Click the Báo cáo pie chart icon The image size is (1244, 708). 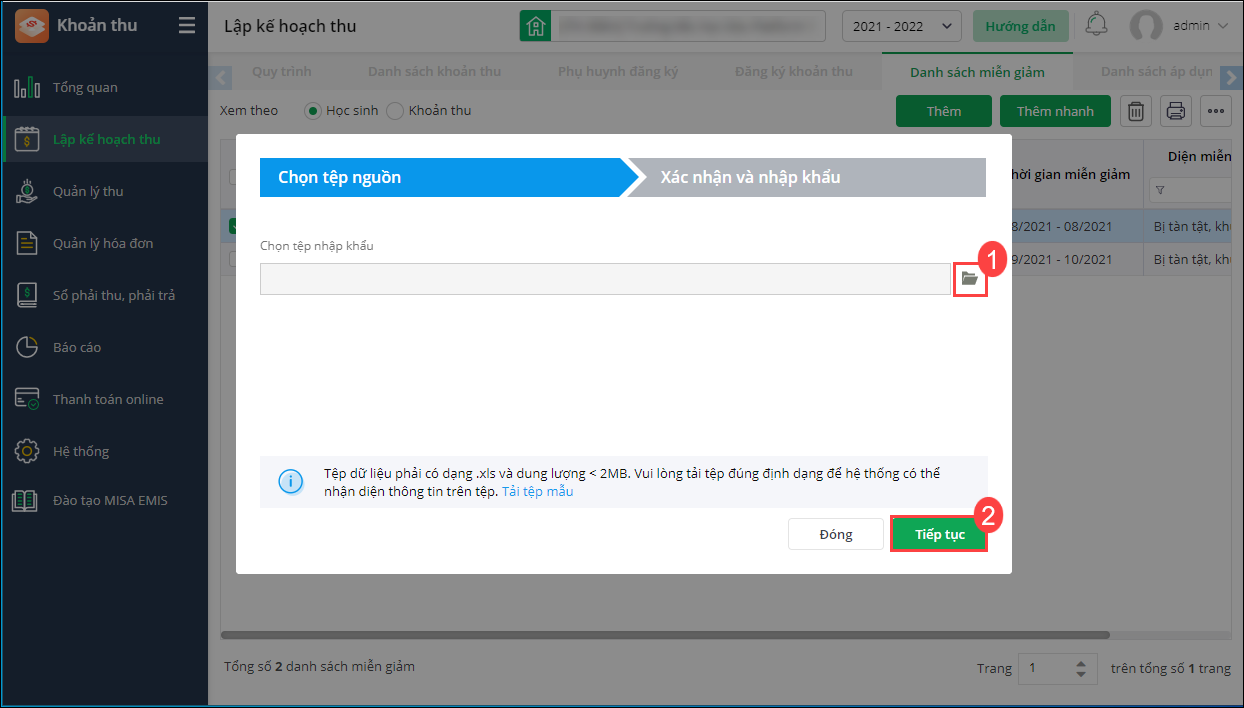(26, 348)
